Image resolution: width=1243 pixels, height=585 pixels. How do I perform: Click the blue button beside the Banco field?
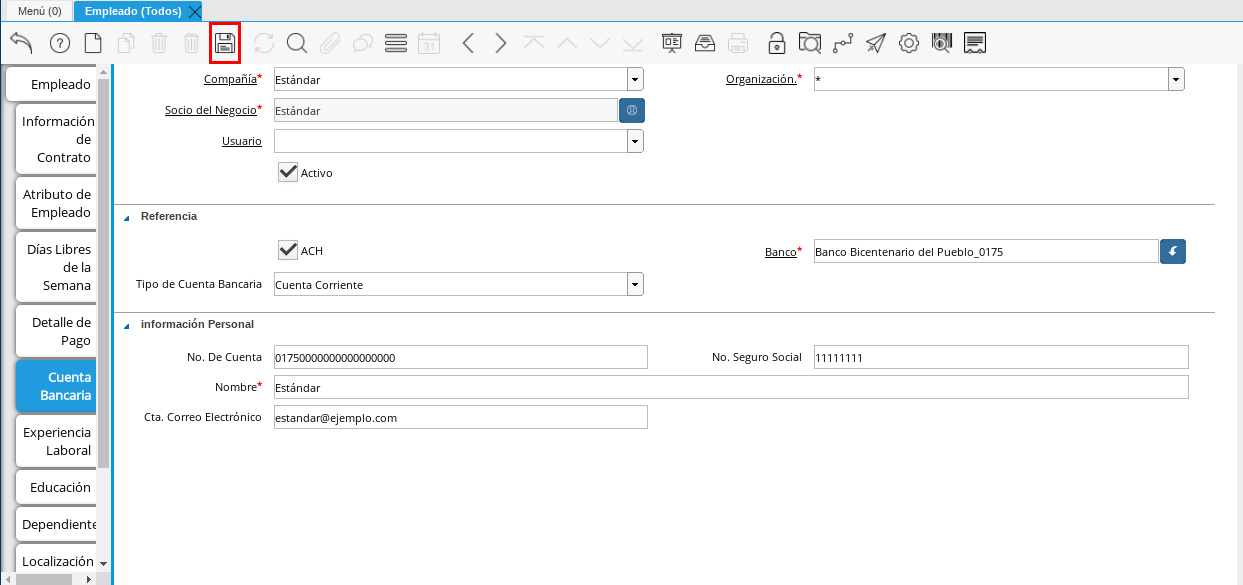tap(1173, 251)
